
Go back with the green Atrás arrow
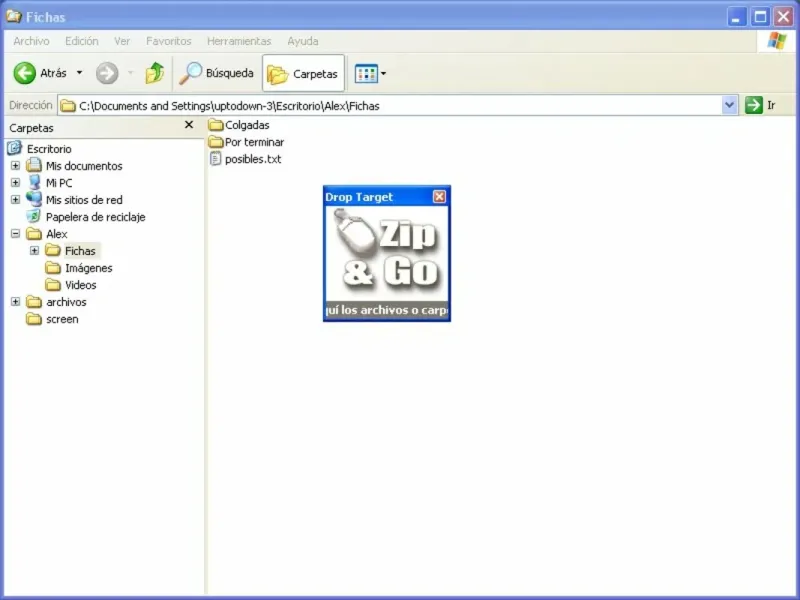(x=40, y=73)
